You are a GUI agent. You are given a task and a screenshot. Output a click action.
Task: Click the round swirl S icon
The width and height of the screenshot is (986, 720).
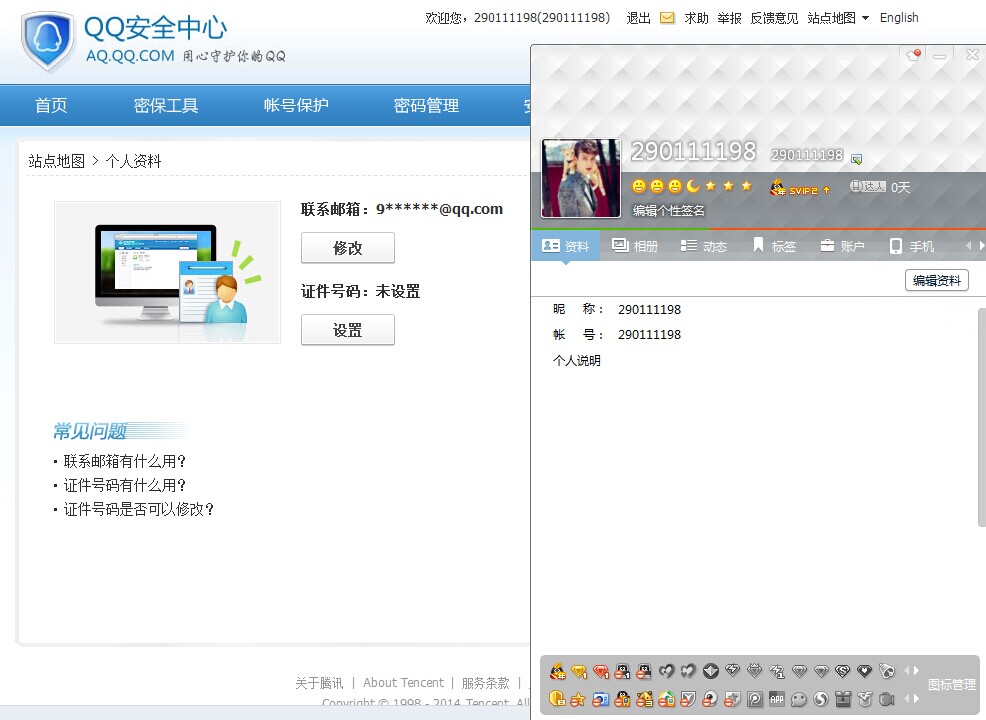point(821,699)
